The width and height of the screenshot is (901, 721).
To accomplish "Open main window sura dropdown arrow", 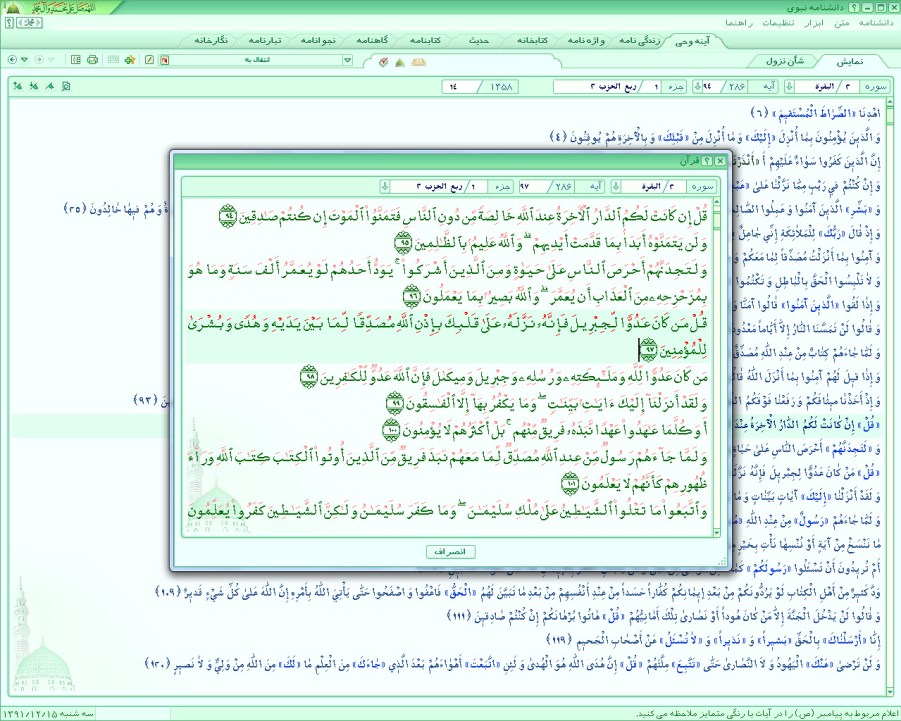I will pyautogui.click(x=790, y=87).
